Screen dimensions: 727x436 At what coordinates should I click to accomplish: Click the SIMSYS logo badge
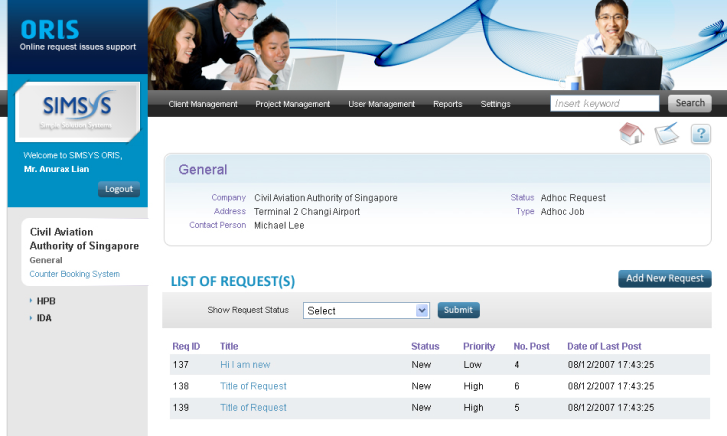(77, 112)
